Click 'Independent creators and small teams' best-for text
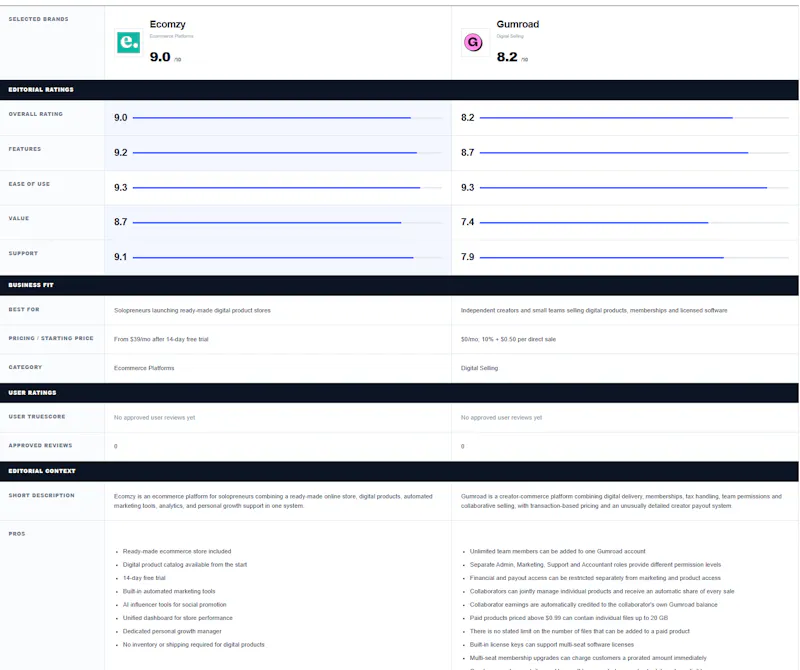 click(x=594, y=310)
